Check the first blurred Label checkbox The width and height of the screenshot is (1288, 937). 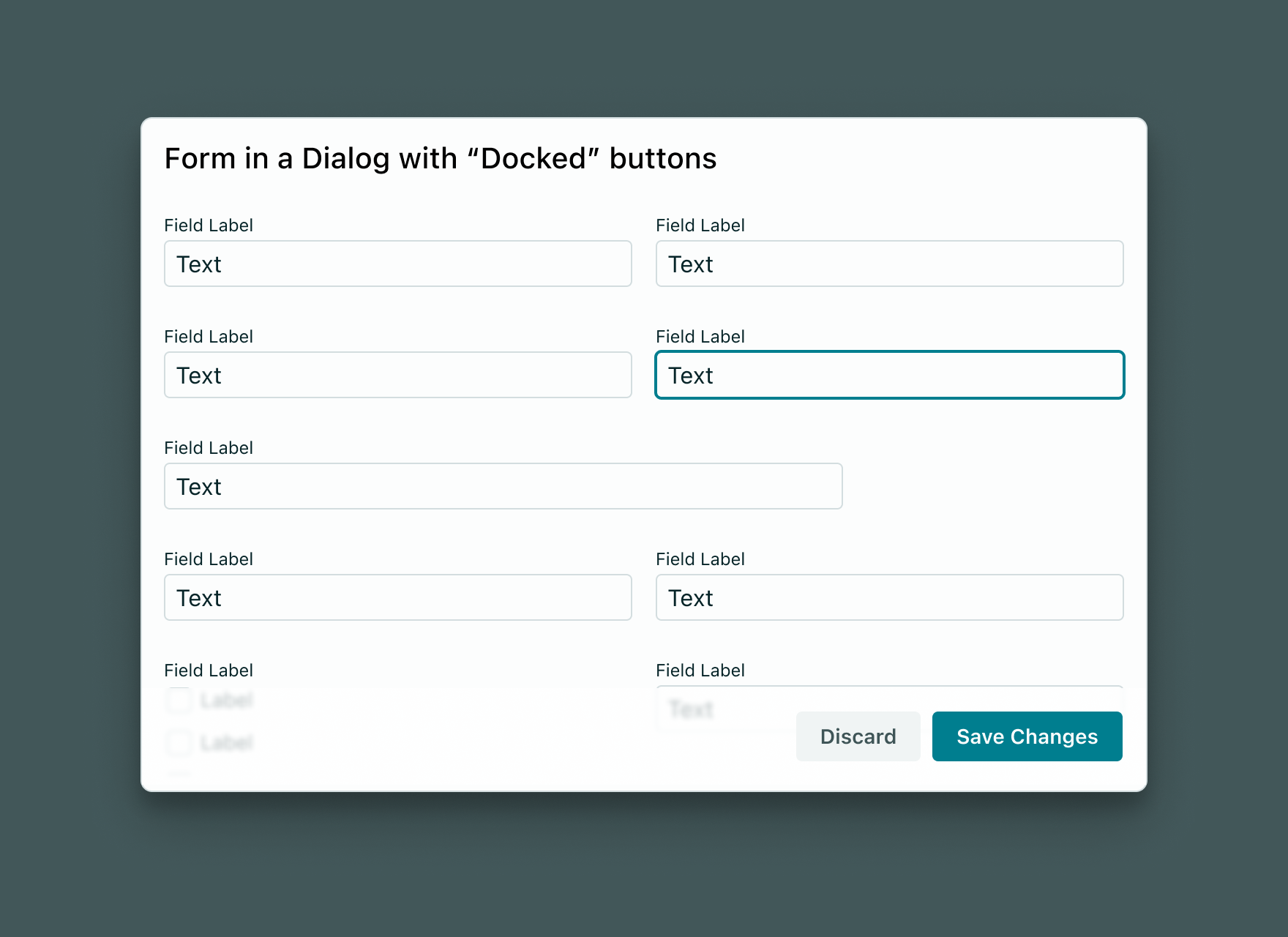click(179, 701)
